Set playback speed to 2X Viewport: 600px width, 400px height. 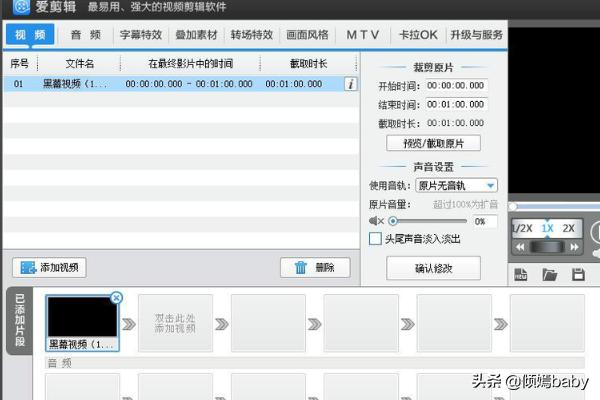(569, 228)
